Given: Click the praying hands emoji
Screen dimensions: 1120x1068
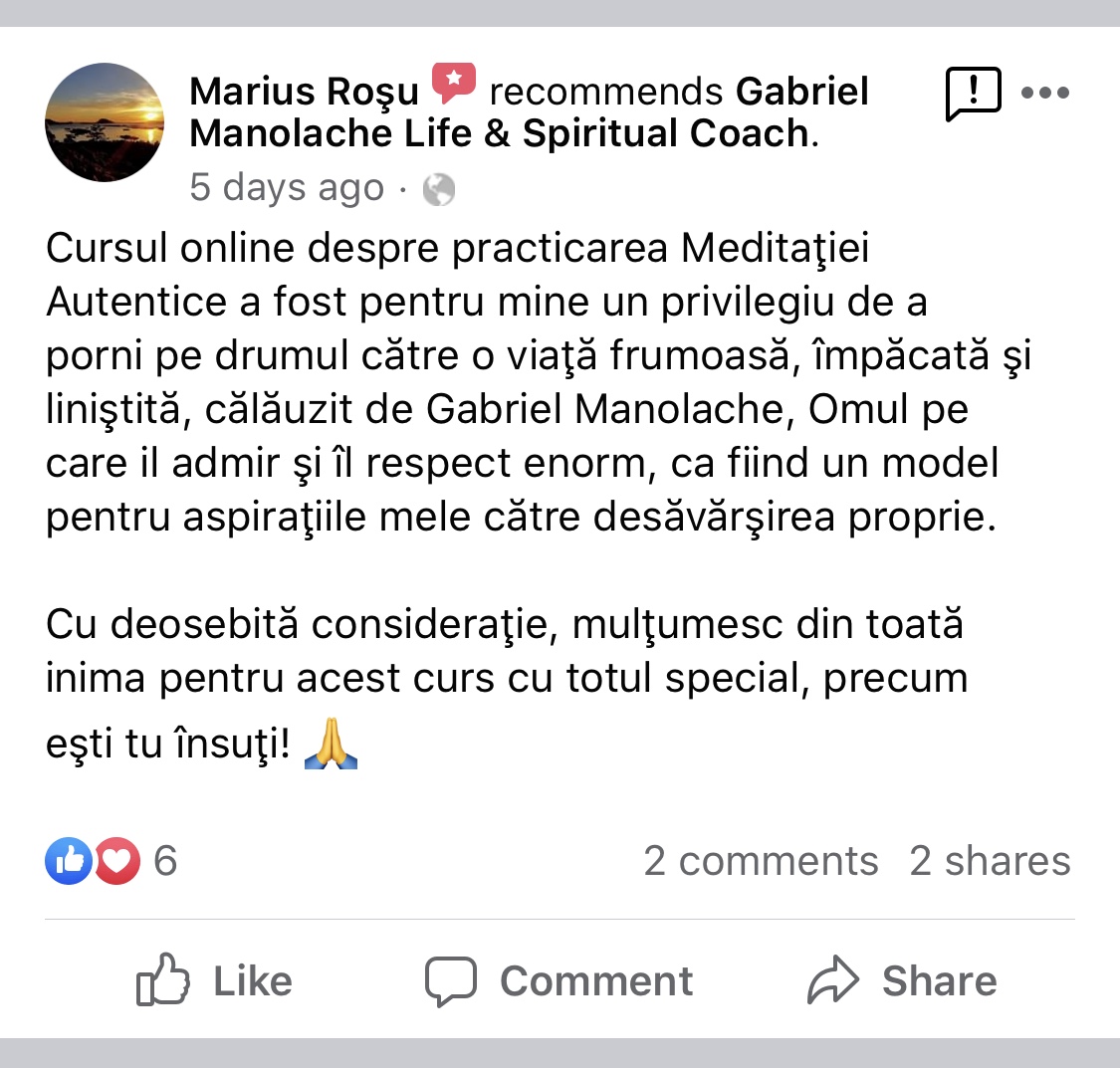Looking at the screenshot, I should click(331, 744).
